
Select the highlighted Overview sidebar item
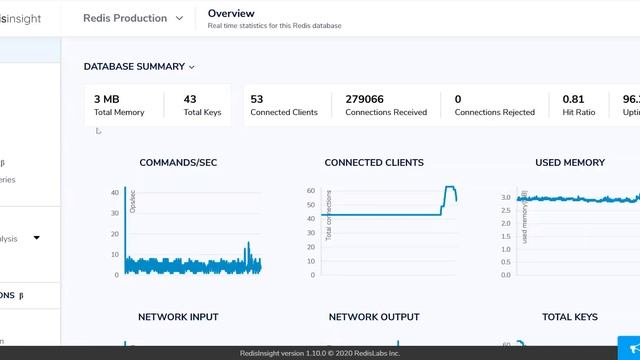point(30,50)
